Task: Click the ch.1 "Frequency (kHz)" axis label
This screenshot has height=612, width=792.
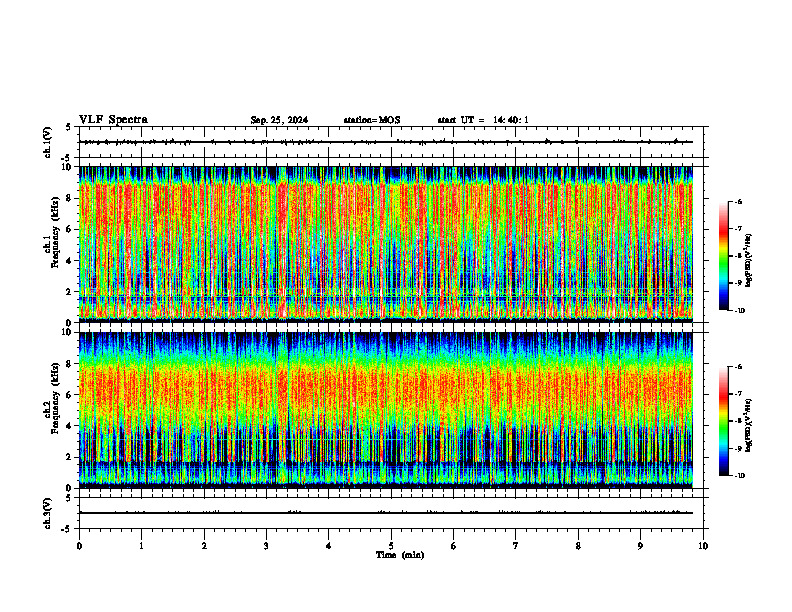Action: (x=56, y=232)
